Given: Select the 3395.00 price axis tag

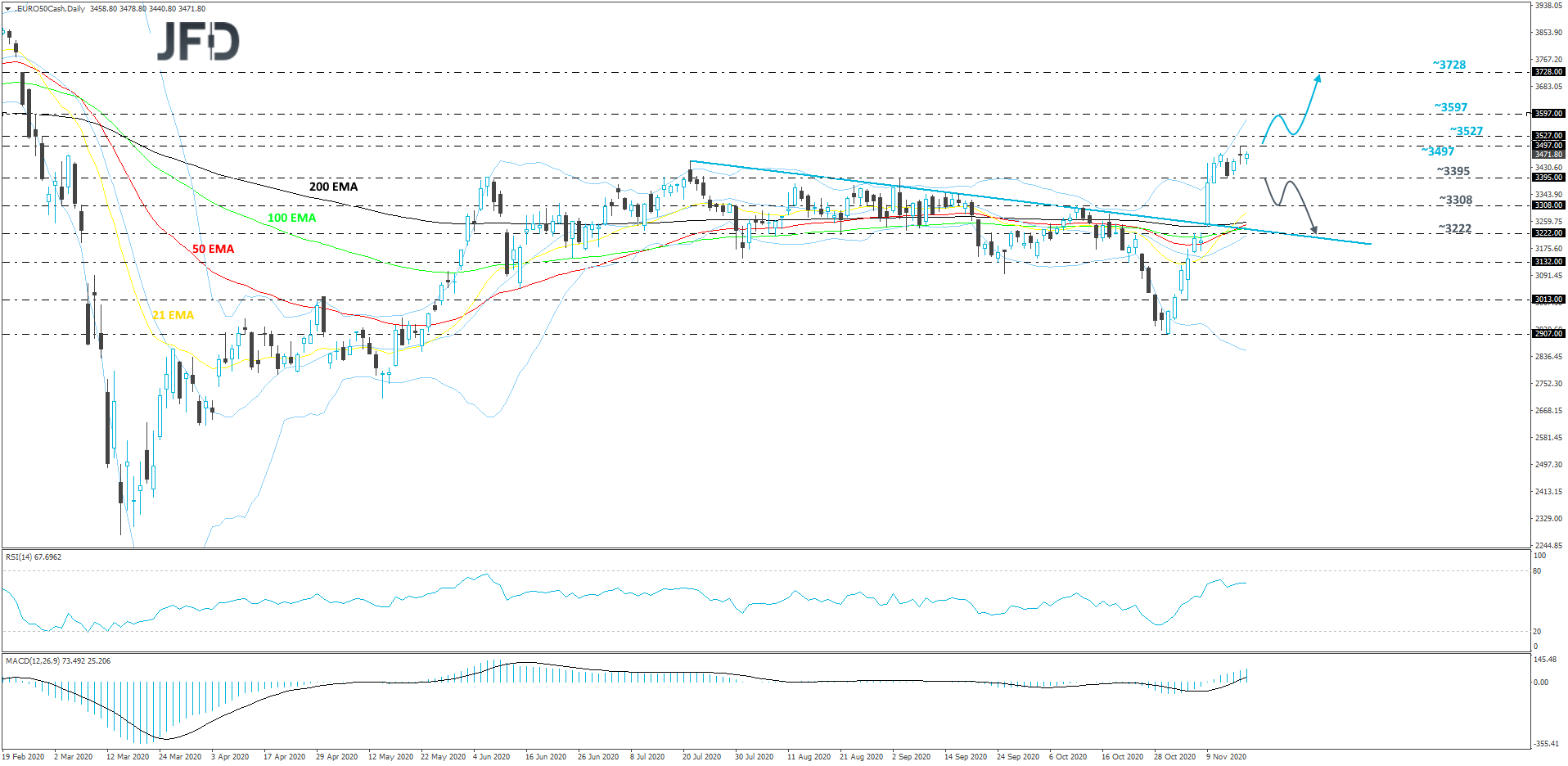Looking at the screenshot, I should pyautogui.click(x=1548, y=178).
